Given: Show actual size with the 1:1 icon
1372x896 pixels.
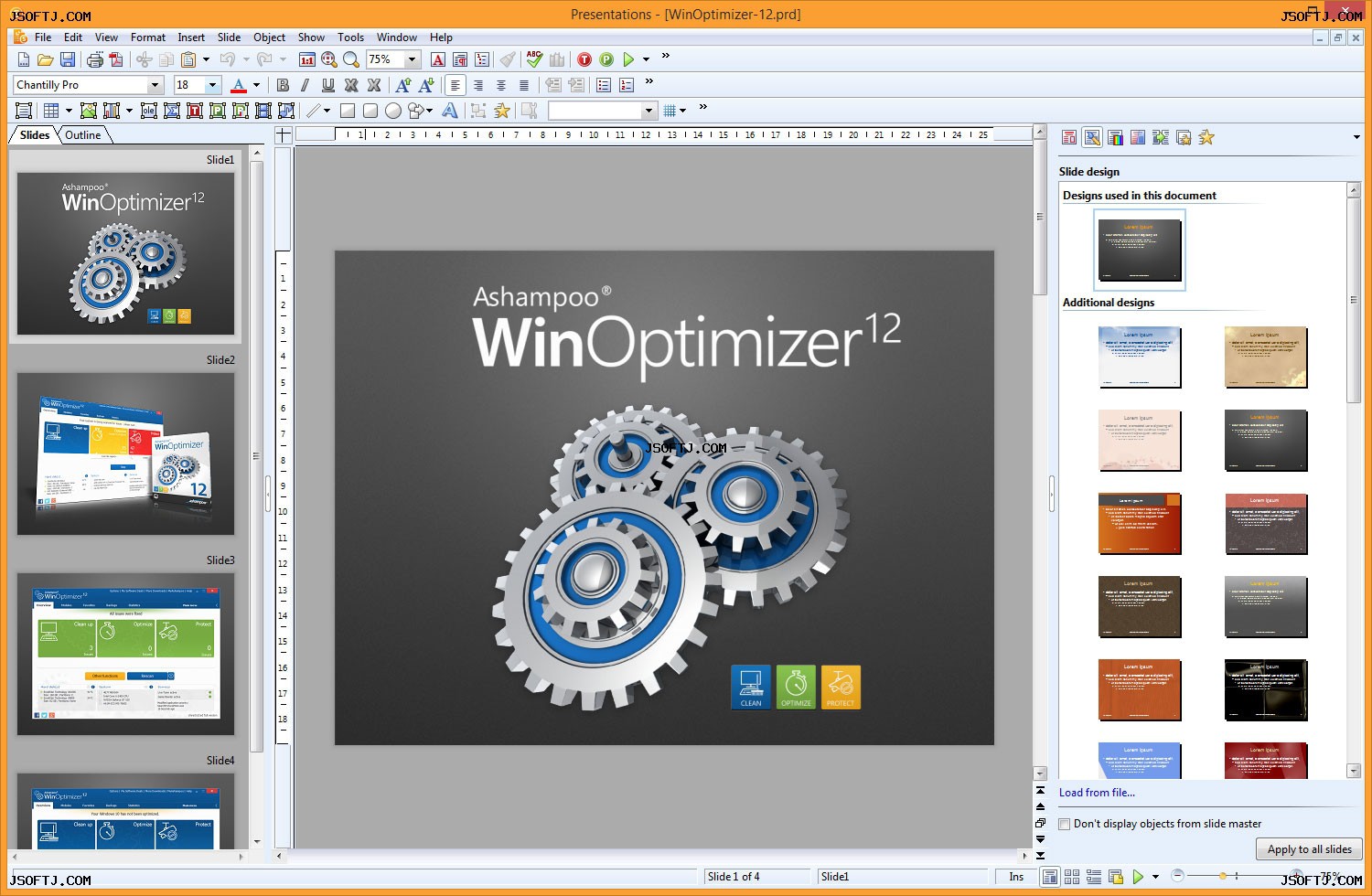Looking at the screenshot, I should pyautogui.click(x=307, y=59).
